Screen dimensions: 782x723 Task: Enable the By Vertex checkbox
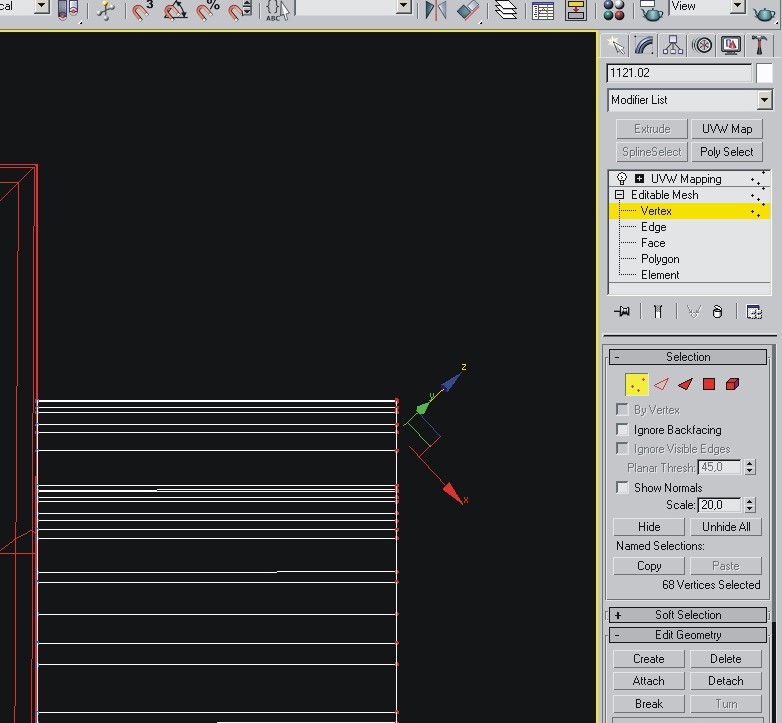coord(622,409)
